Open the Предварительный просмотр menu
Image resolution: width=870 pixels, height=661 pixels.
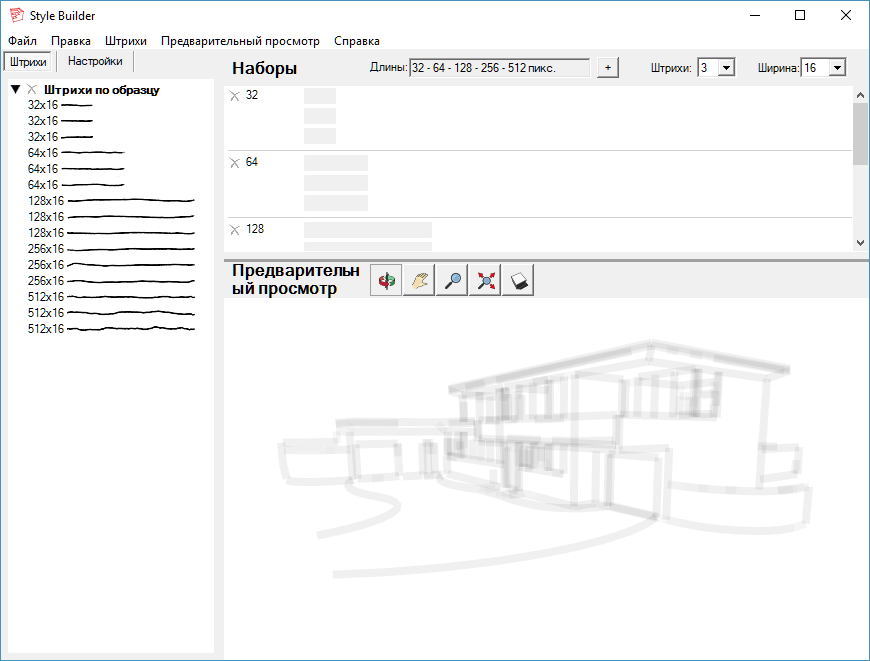tap(240, 41)
